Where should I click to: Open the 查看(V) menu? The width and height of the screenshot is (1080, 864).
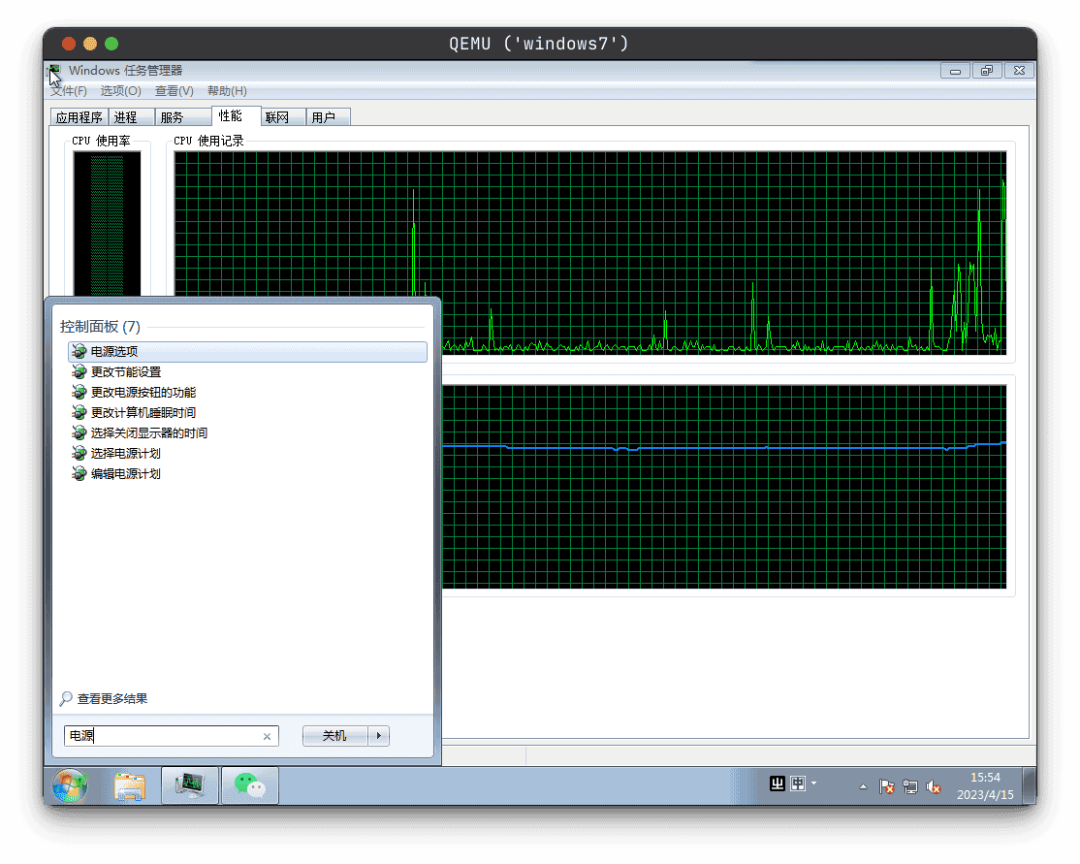174,91
